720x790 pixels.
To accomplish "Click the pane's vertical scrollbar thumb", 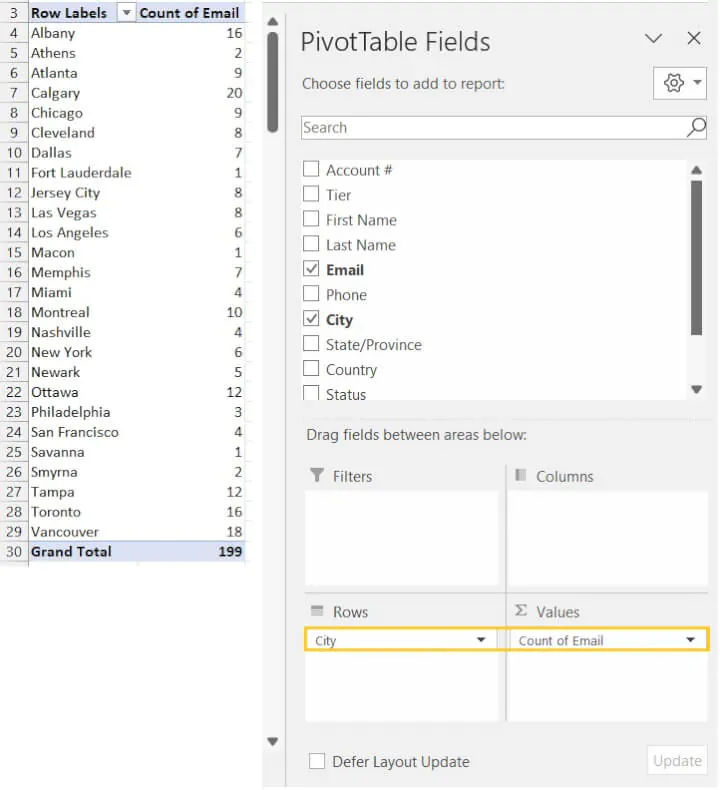I will 273,82.
